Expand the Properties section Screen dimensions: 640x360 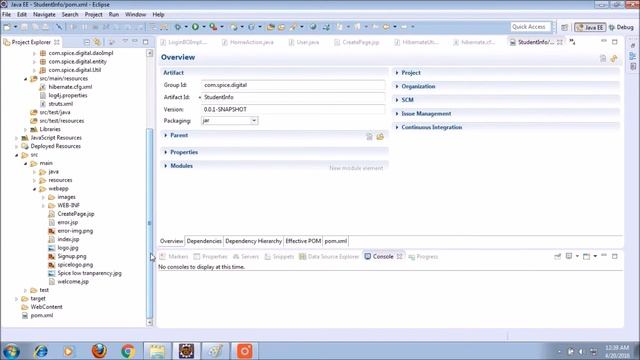click(166, 152)
